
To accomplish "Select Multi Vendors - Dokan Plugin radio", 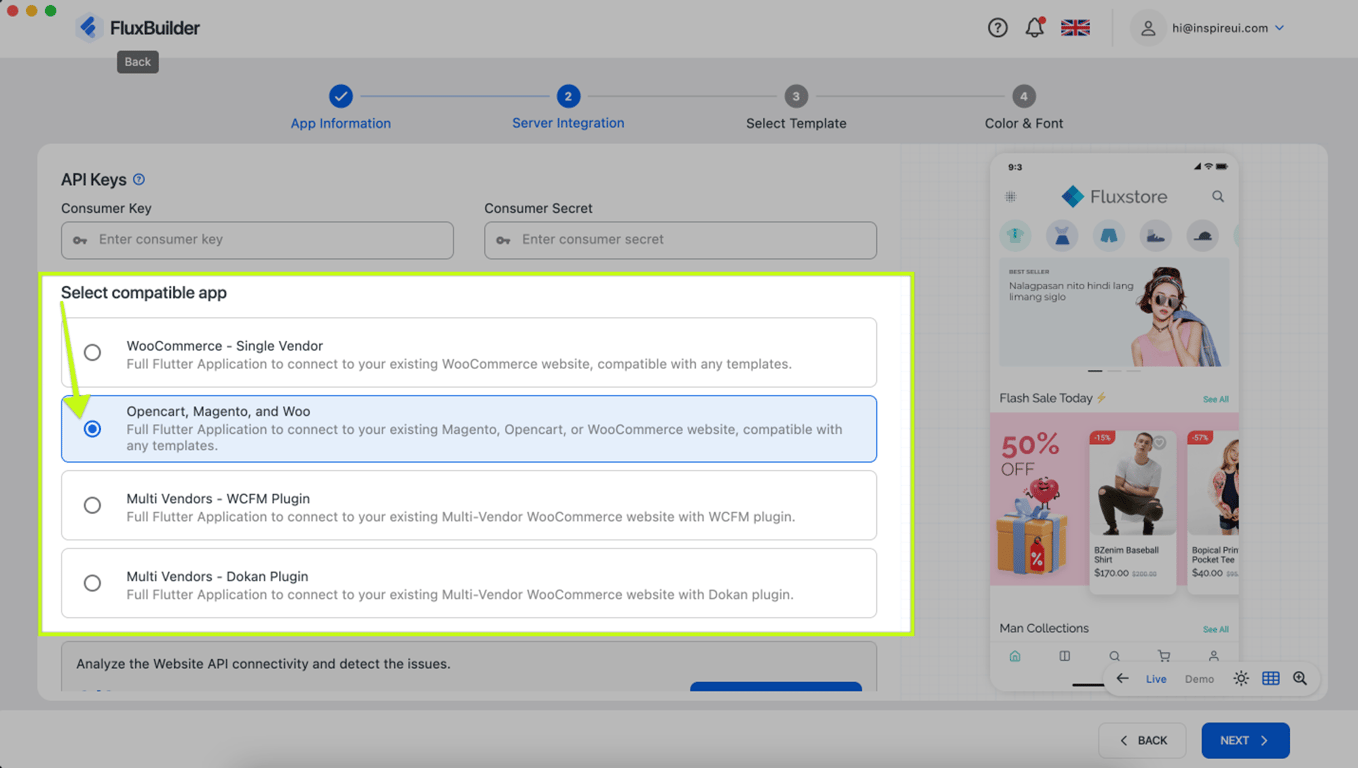I will pyautogui.click(x=92, y=582).
